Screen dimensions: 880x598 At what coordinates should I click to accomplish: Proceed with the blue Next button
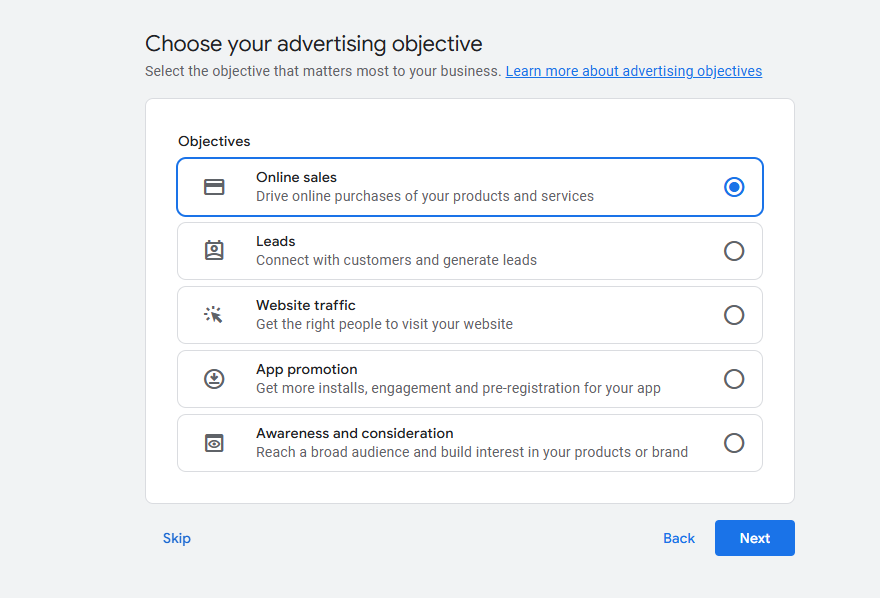pyautogui.click(x=754, y=538)
